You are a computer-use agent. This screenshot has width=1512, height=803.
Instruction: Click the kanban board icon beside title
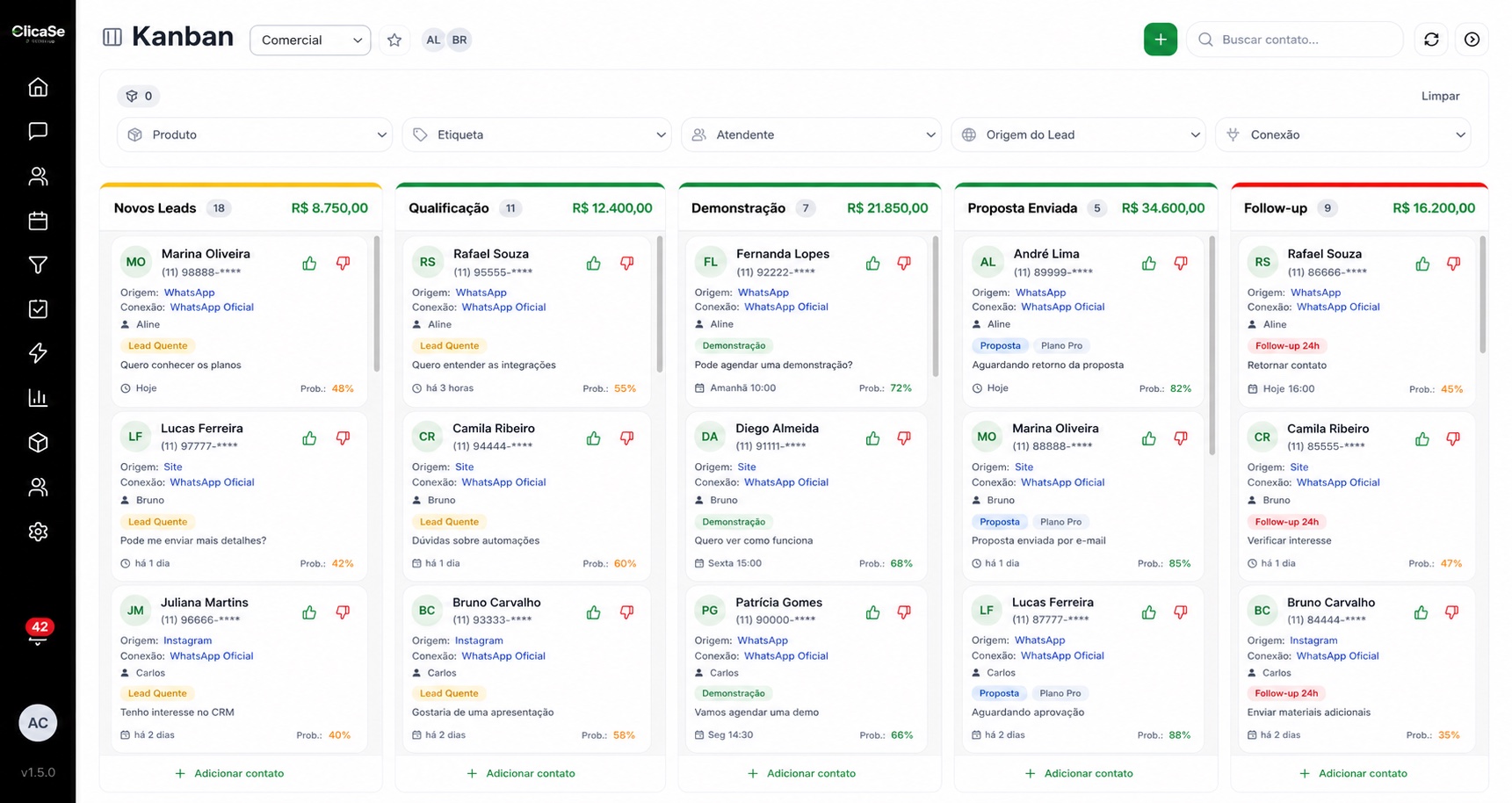pos(112,37)
